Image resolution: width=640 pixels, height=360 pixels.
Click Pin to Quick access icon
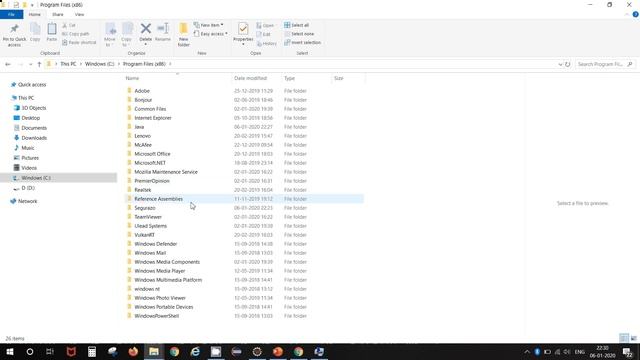14,35
